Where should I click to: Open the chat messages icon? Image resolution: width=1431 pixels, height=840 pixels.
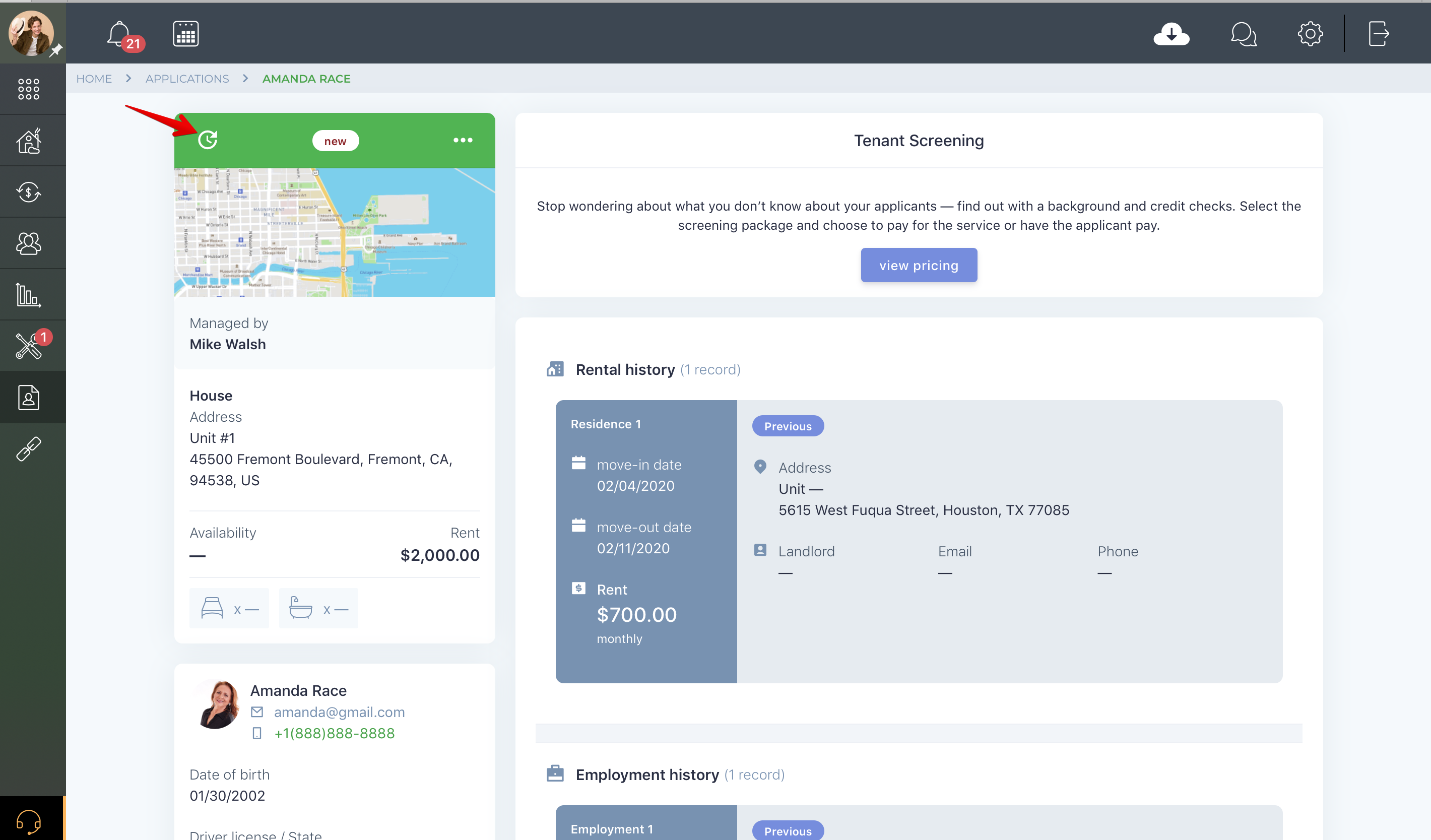click(1244, 34)
